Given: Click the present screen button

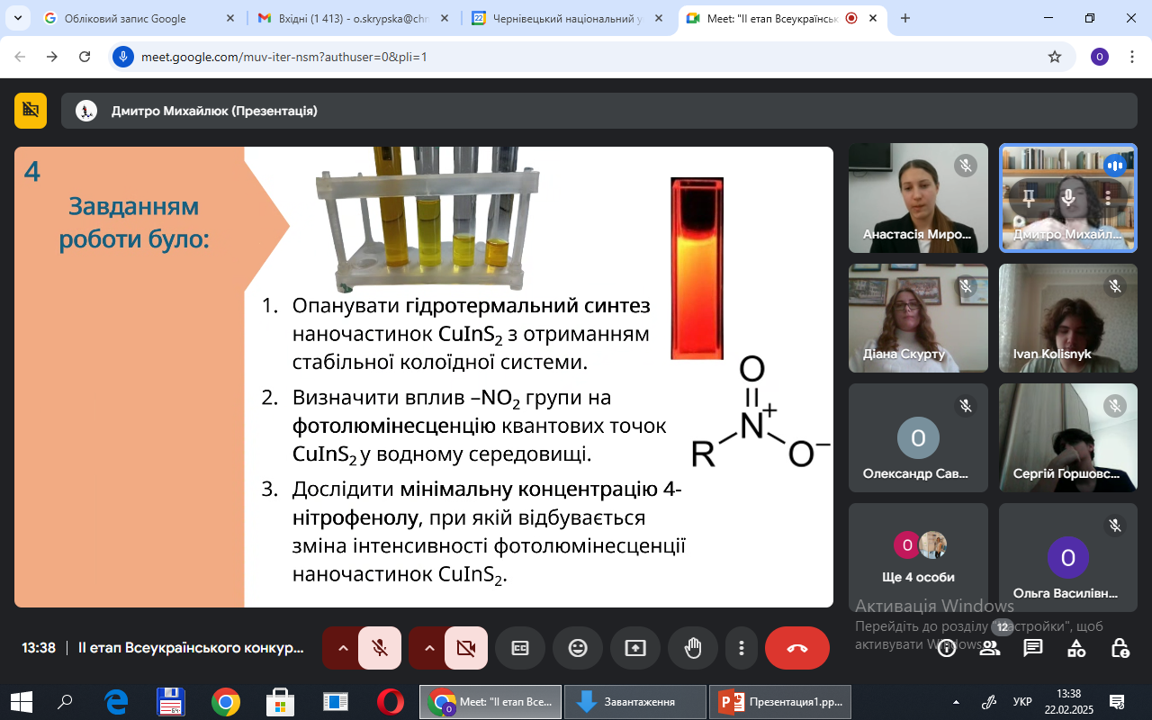Looking at the screenshot, I should pos(636,648).
